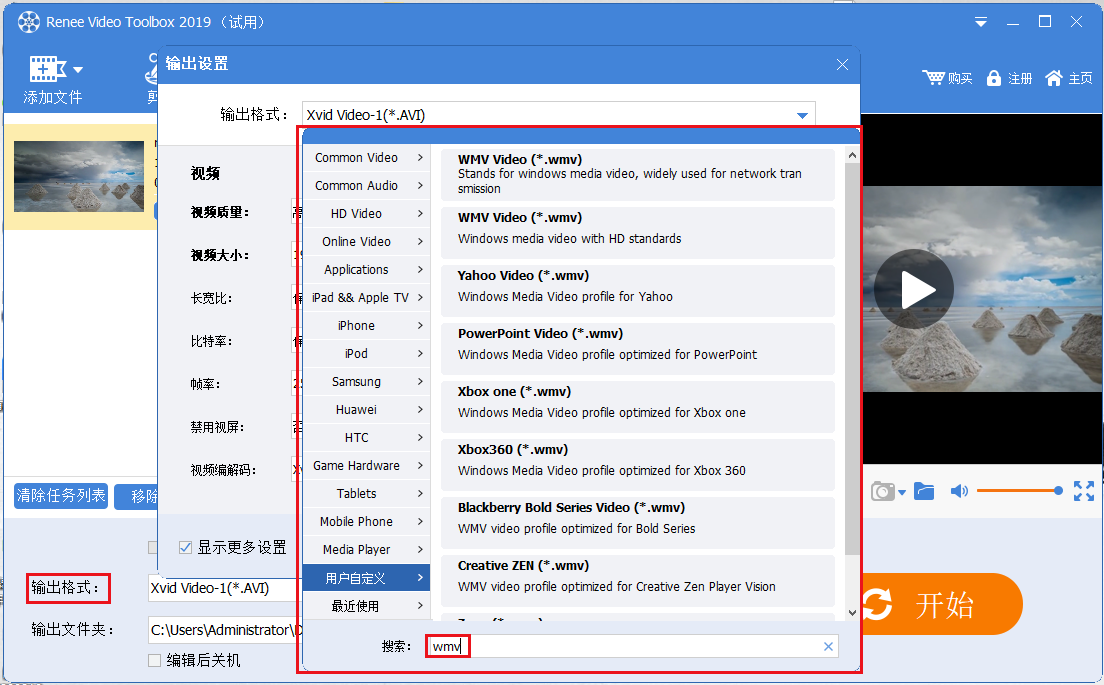Click the 注册 register link
The height and width of the screenshot is (685, 1104).
pyautogui.click(x=1020, y=78)
